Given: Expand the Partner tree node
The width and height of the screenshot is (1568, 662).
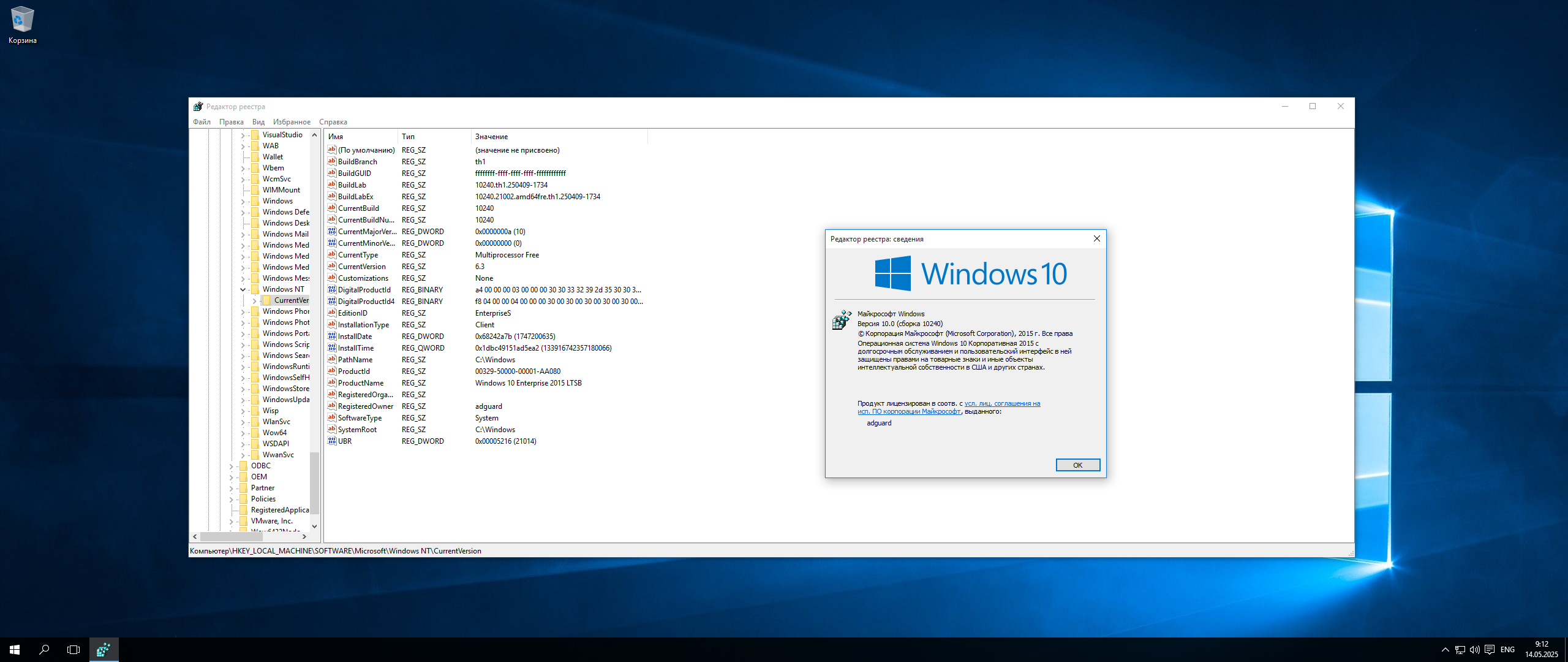Looking at the screenshot, I should [x=232, y=488].
